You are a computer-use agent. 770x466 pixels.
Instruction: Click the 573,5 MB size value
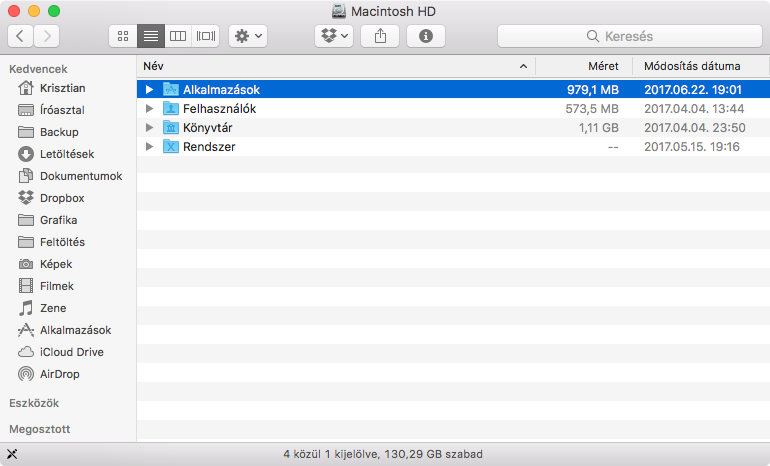tap(592, 109)
